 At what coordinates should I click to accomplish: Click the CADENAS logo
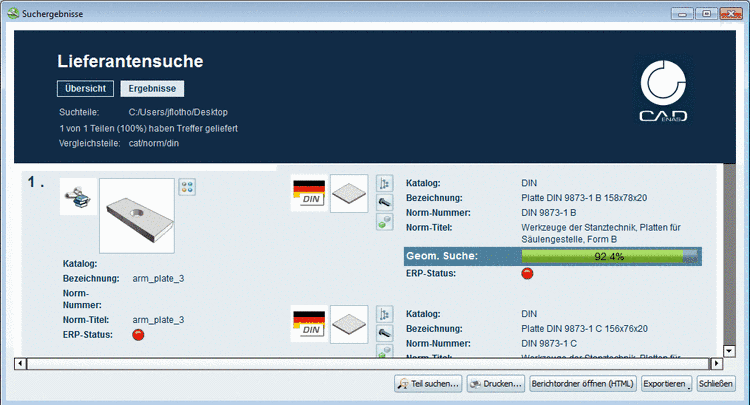[x=663, y=91]
